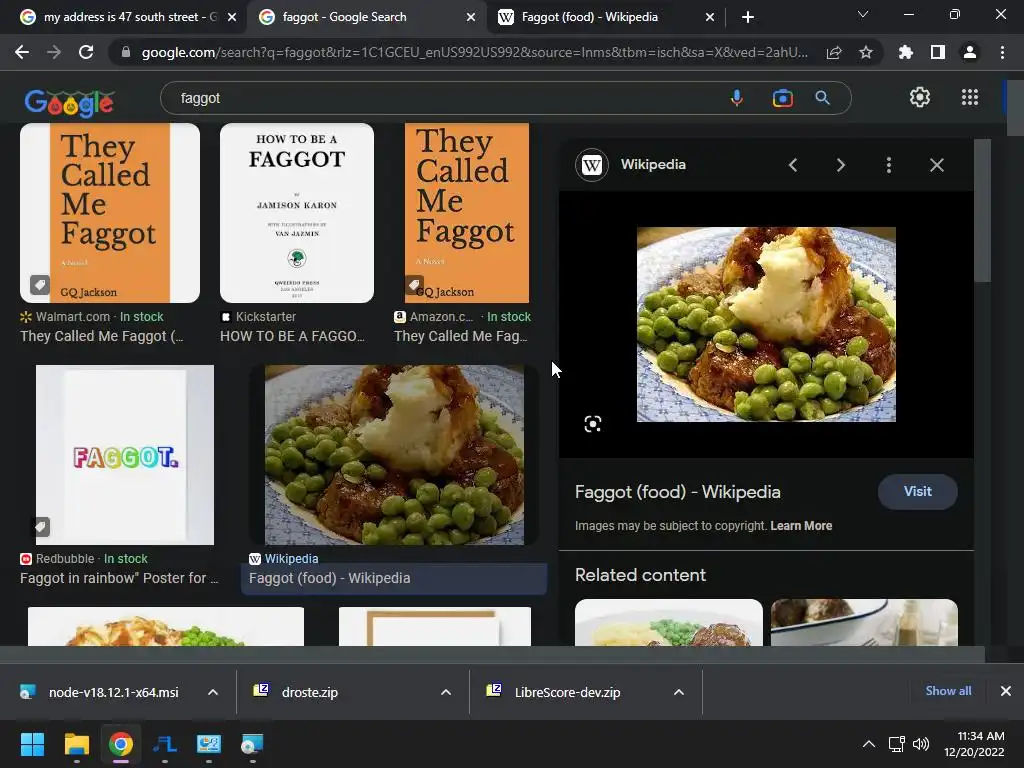Open File Explorer from the taskbar
The image size is (1024, 768).
(x=76, y=744)
